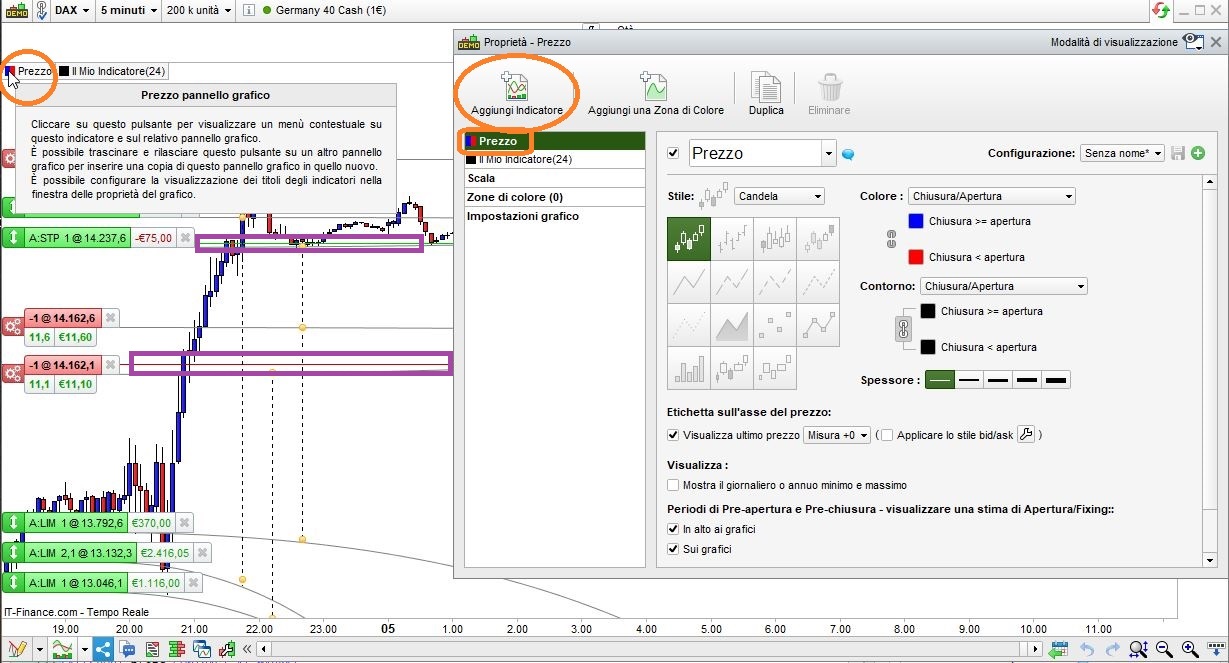1229x663 pixels.
Task: Click the chart scrollbar right arrow
Action: (1035, 650)
